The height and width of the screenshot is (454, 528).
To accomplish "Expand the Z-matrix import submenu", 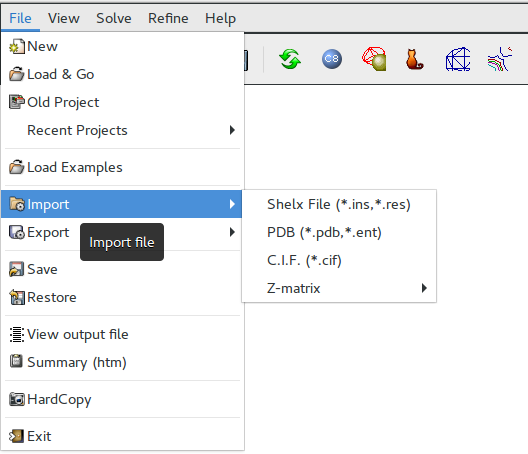I will (339, 288).
